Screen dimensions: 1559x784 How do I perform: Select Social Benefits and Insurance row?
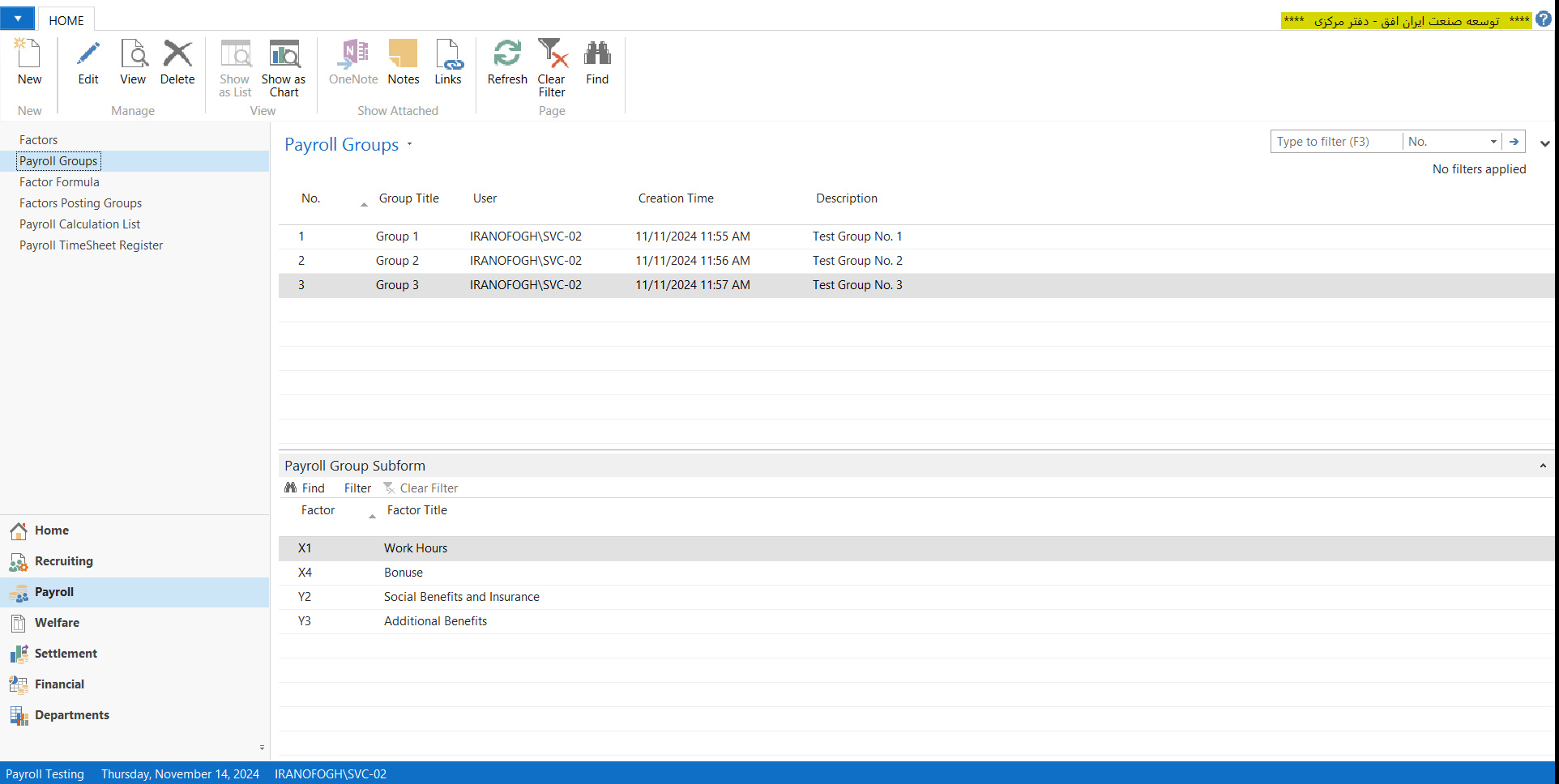pyautogui.click(x=916, y=597)
